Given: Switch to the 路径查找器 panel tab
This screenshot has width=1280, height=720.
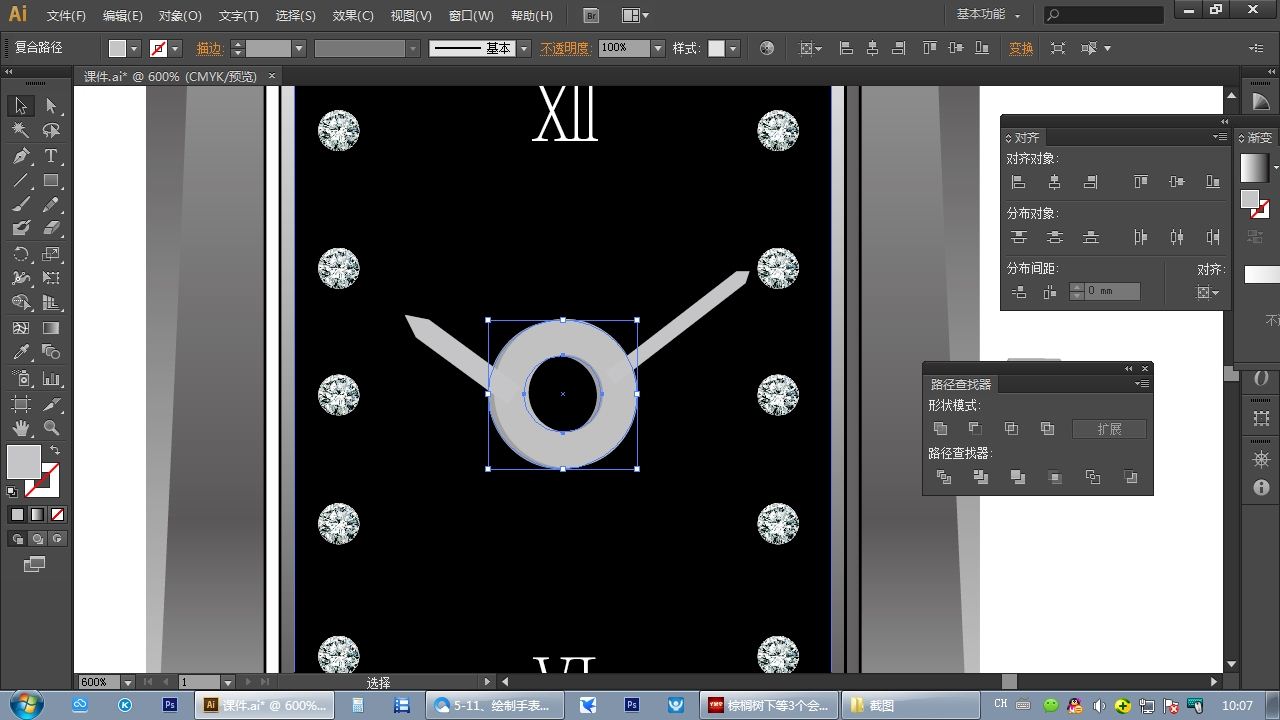Looking at the screenshot, I should (x=961, y=384).
